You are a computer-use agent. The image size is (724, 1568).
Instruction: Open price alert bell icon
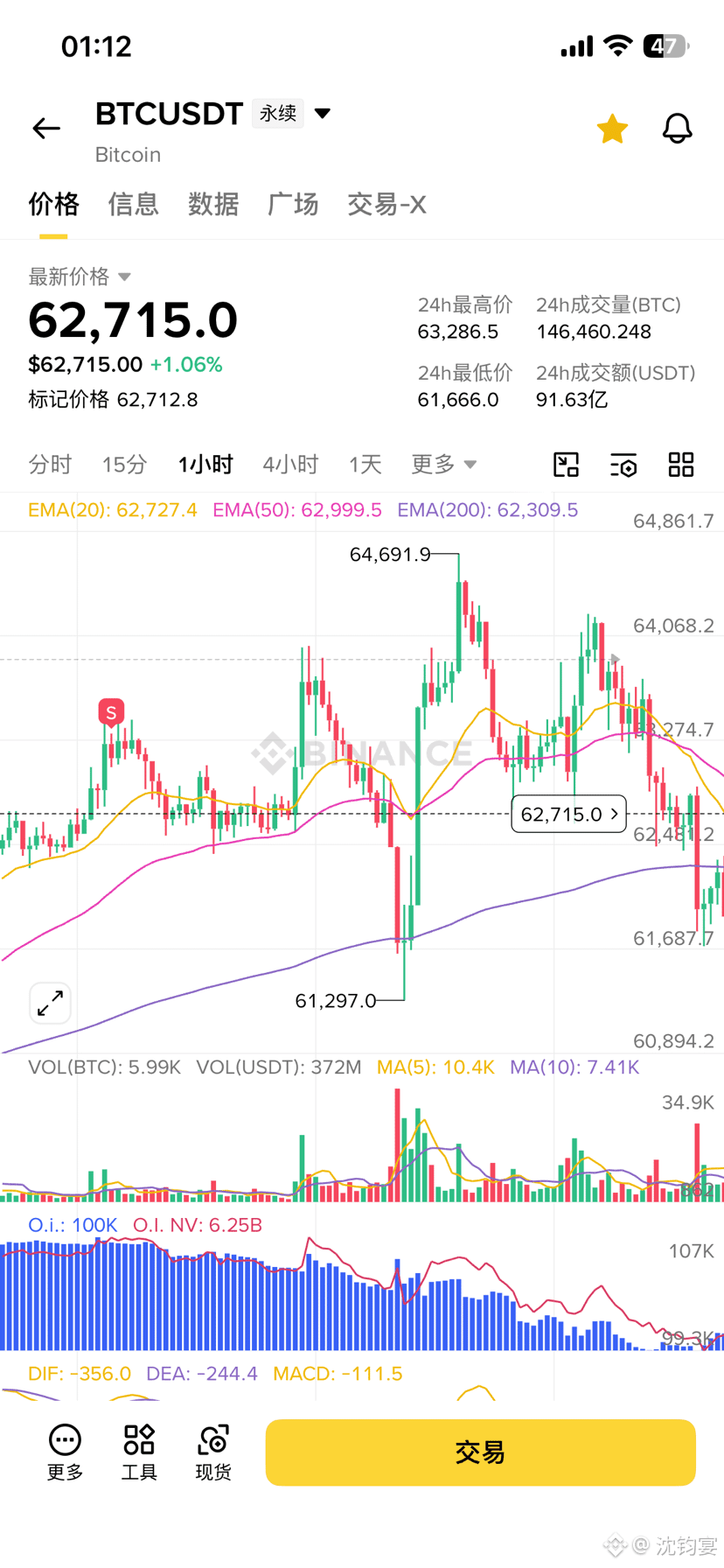point(677,129)
